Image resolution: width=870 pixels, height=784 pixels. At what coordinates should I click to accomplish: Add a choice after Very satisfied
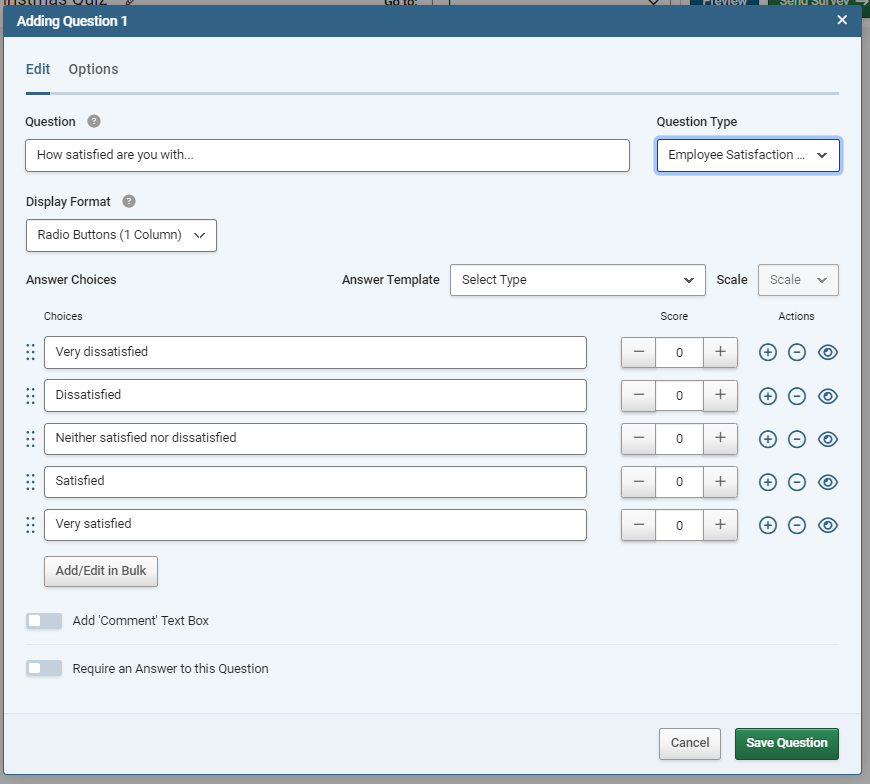(x=767, y=525)
